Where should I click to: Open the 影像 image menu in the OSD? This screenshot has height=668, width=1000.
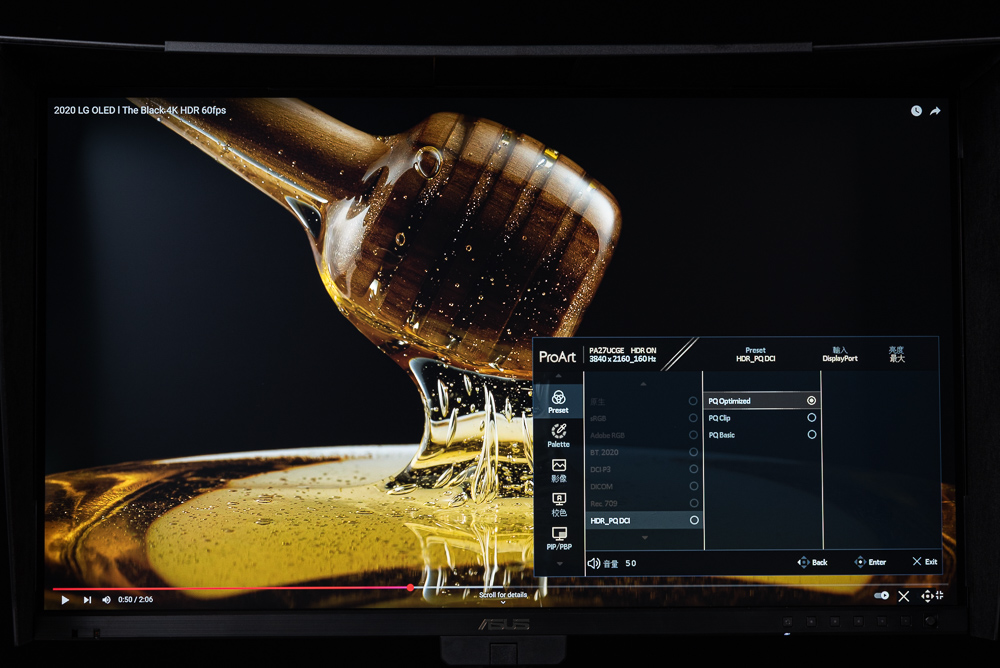[x=559, y=470]
